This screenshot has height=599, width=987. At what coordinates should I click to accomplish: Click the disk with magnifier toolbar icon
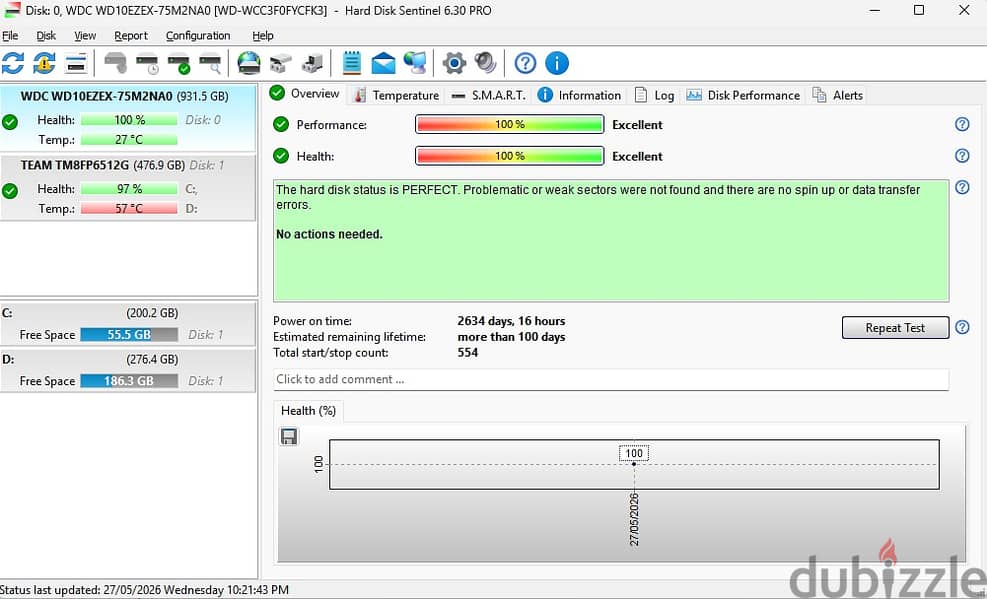(x=210, y=63)
